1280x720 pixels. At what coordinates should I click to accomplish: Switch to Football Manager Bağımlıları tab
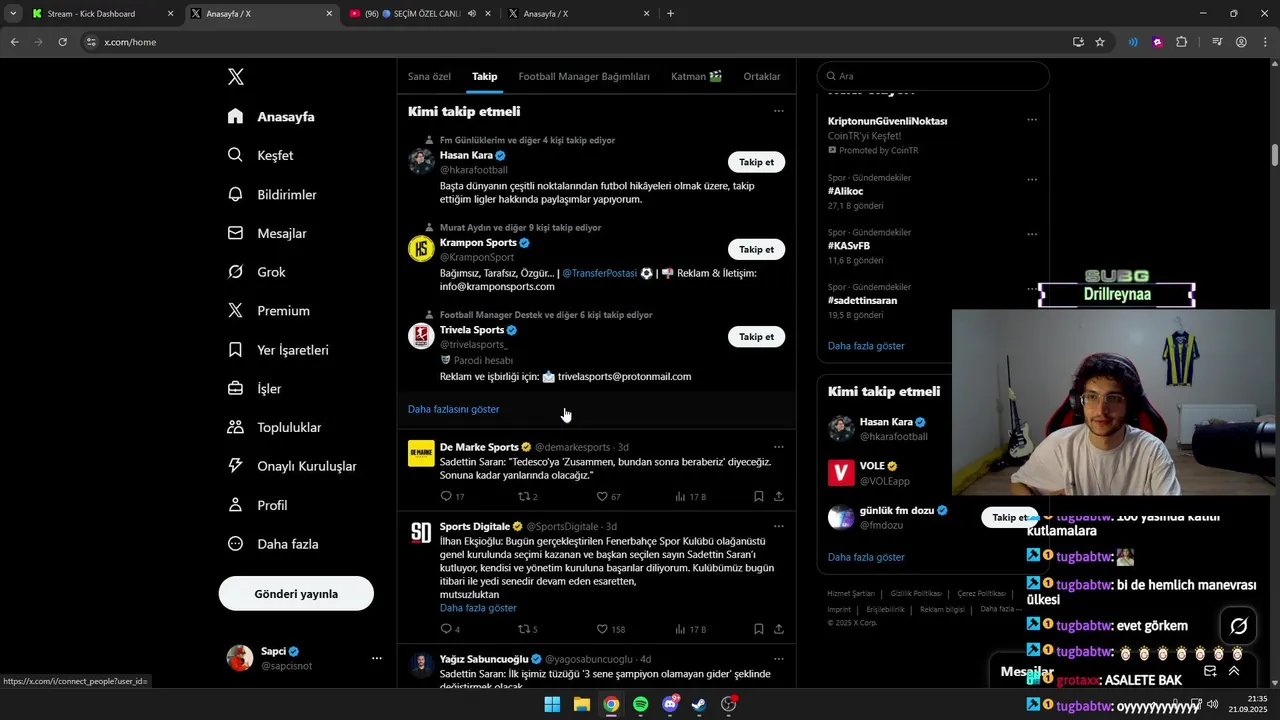(x=584, y=76)
